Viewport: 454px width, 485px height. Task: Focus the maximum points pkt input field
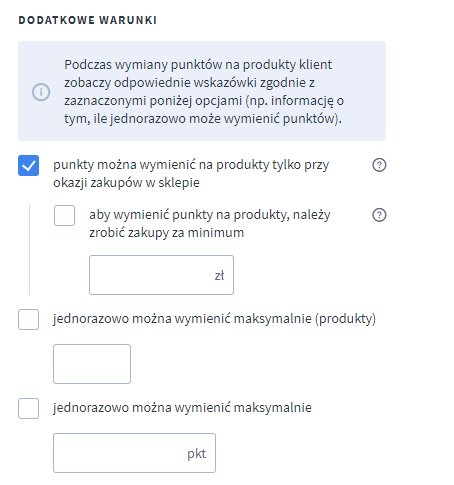tap(134, 453)
